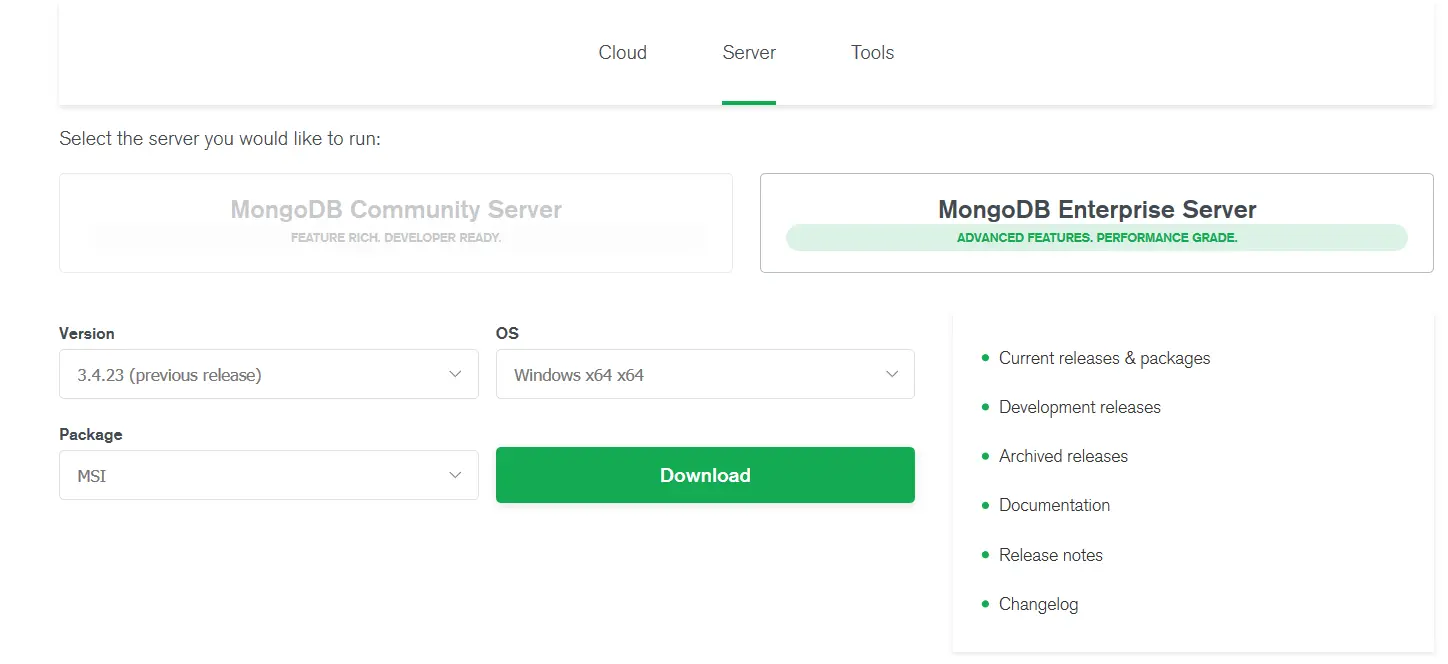This screenshot has width=1448, height=664.
Task: Click the Package dropdown chevron arrow
Action: (455, 475)
